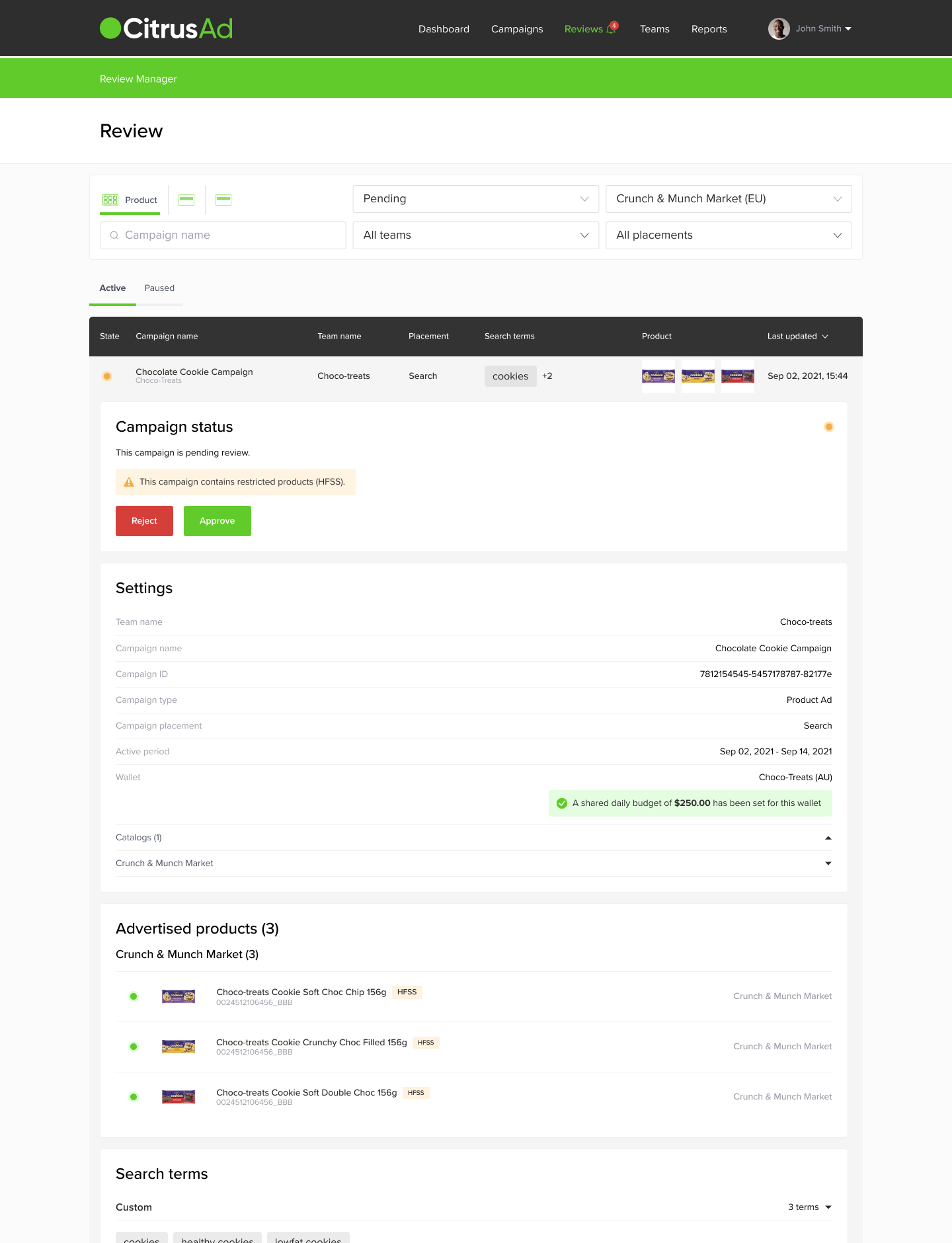Click Choco-treats Cookie Crunchy Choc Filled 156g name
This screenshot has width=952, height=1243.
click(x=311, y=1043)
